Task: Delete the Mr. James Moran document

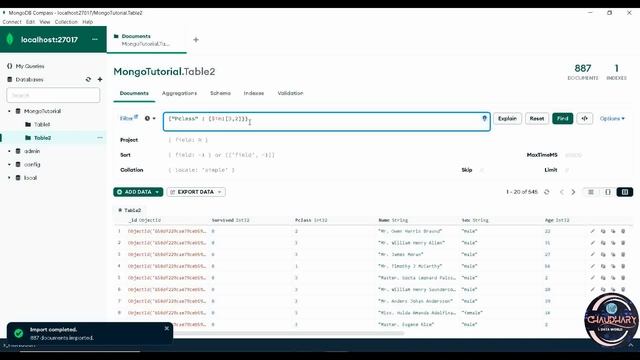Action: click(623, 254)
